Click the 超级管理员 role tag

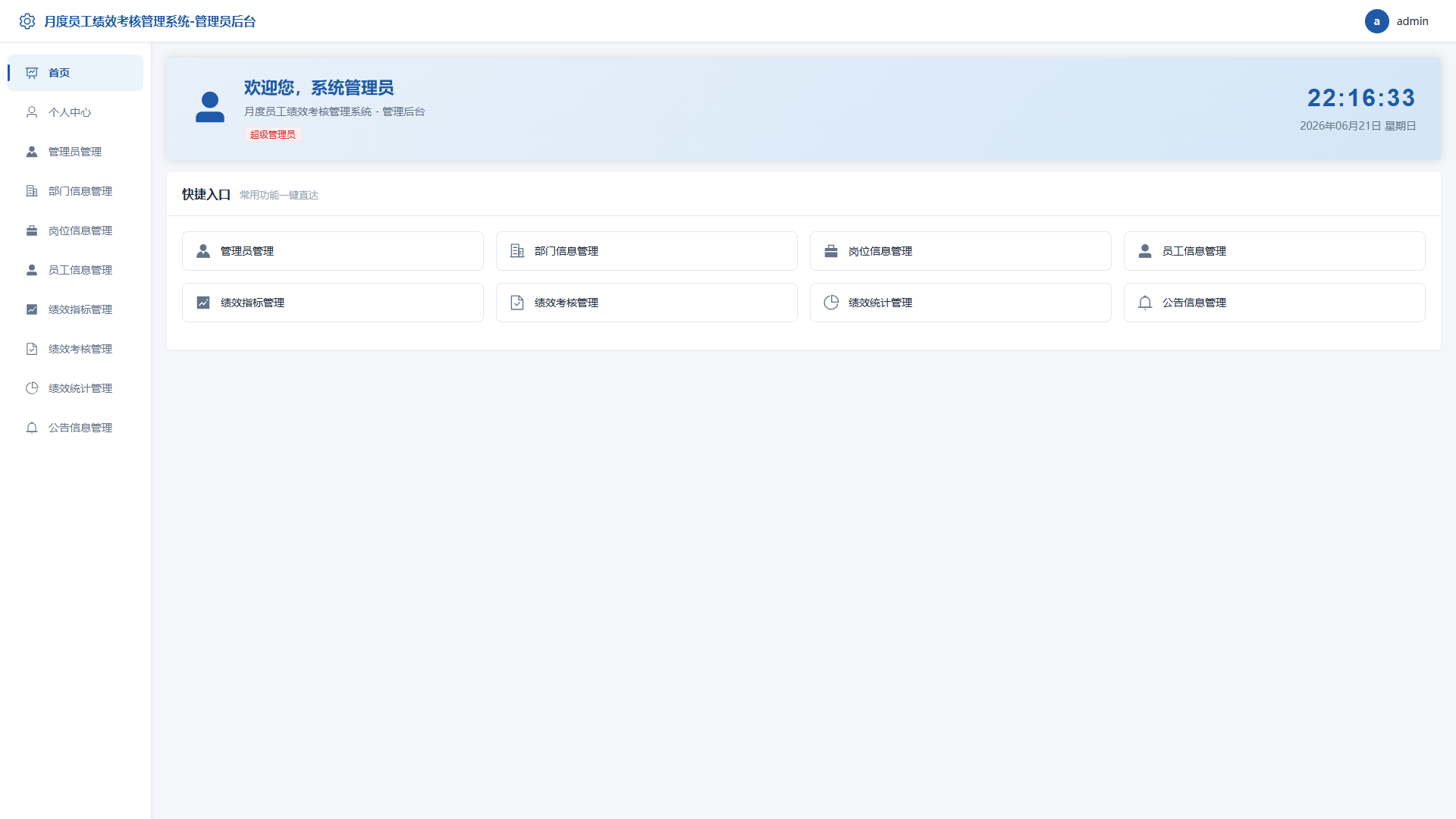(273, 134)
